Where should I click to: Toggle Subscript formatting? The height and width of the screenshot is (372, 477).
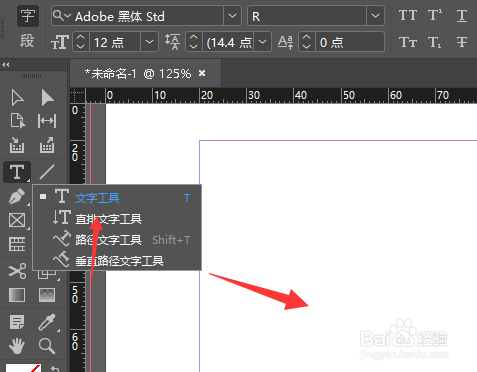435,42
